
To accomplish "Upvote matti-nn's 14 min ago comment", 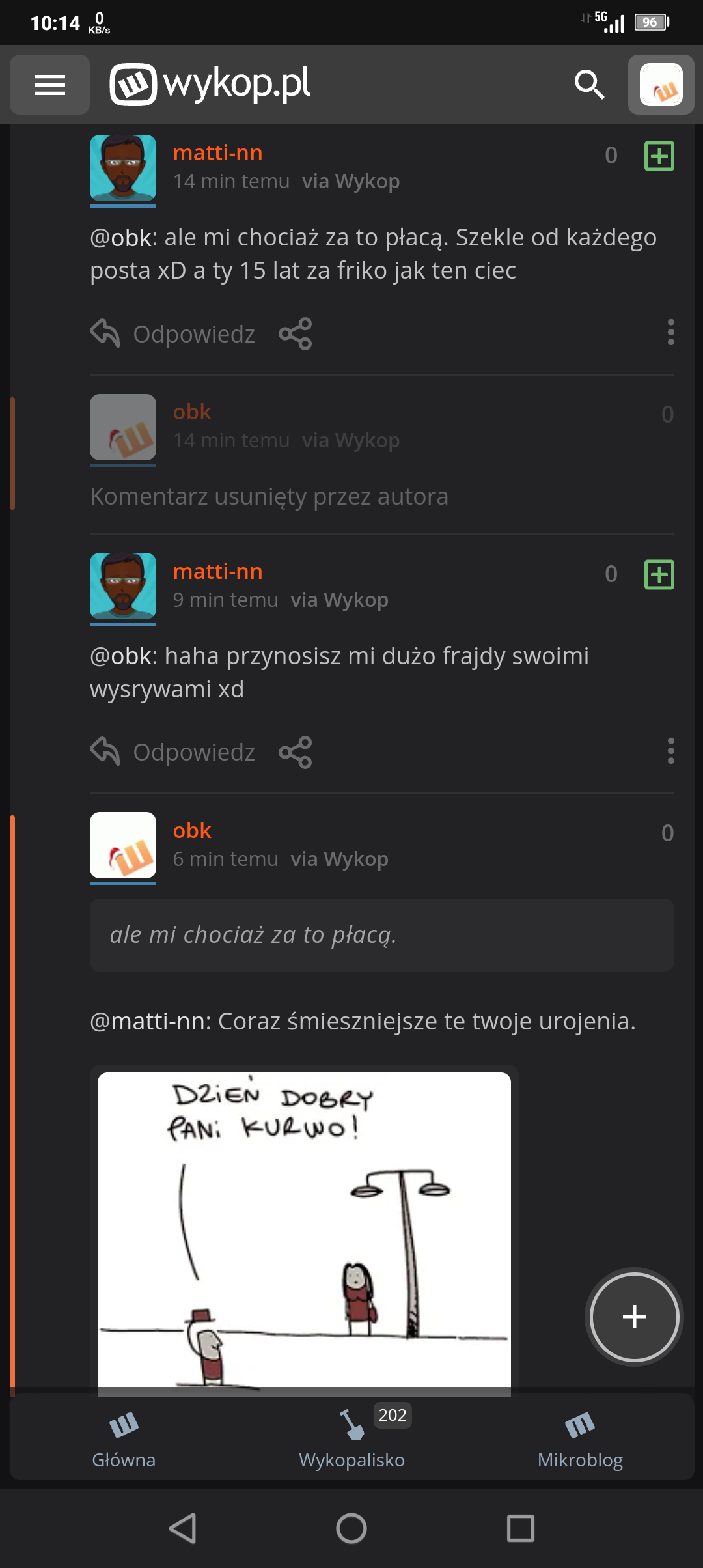I will pyautogui.click(x=659, y=156).
